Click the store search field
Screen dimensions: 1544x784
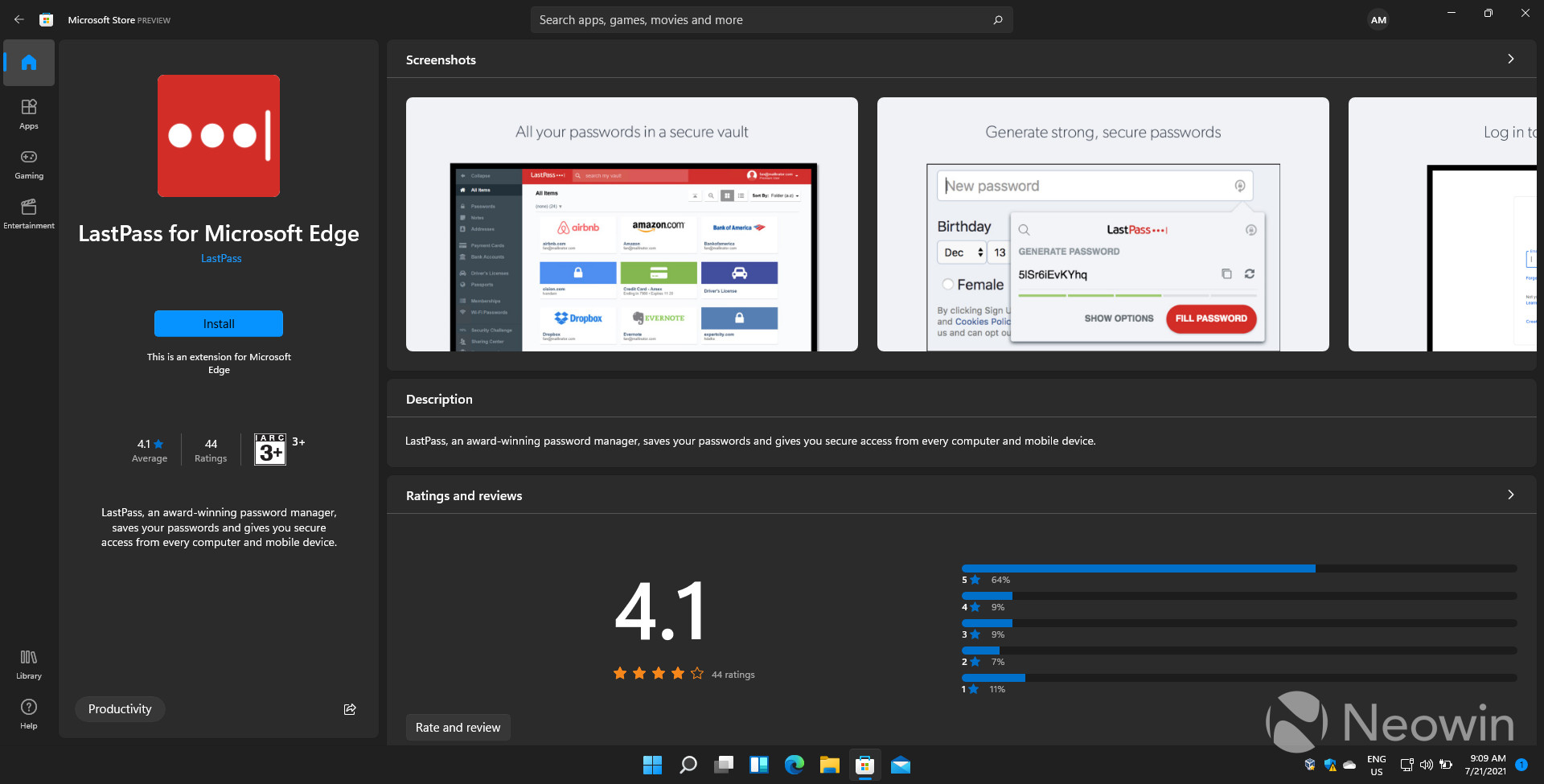click(x=770, y=19)
